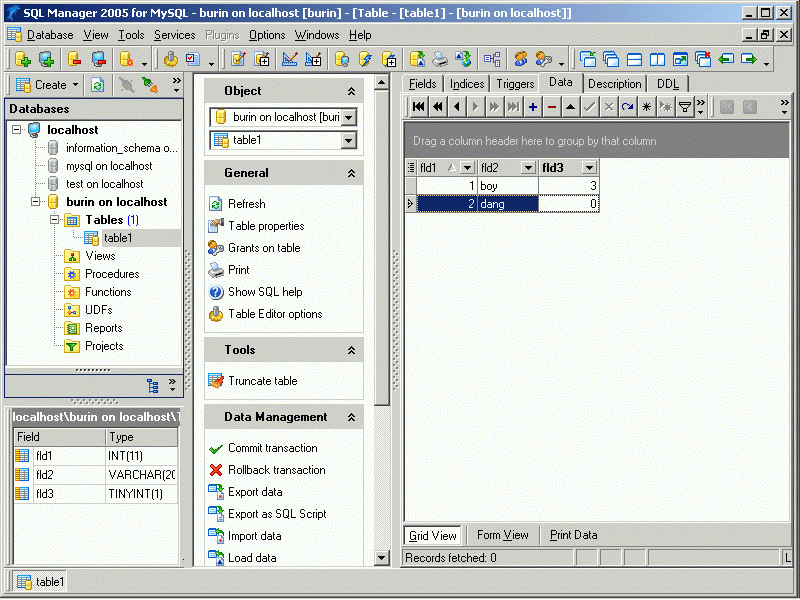
Task: Collapse the localhost tree node
Action: point(16,130)
